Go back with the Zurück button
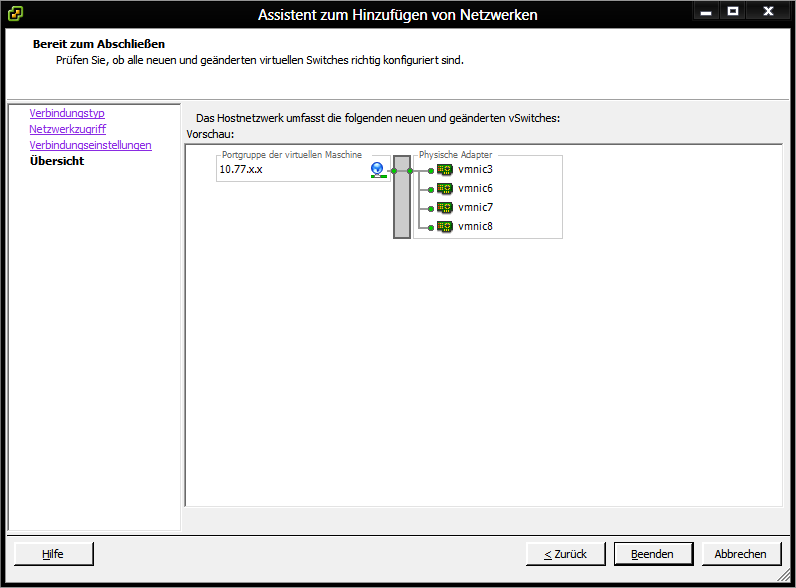Screen dimensions: 796x588 click(565, 554)
